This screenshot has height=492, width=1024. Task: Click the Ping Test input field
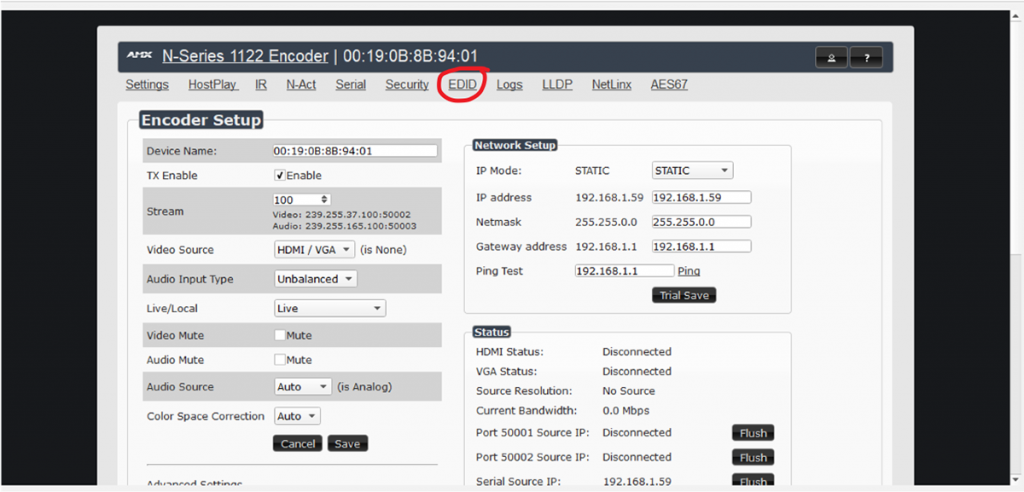coord(624,271)
